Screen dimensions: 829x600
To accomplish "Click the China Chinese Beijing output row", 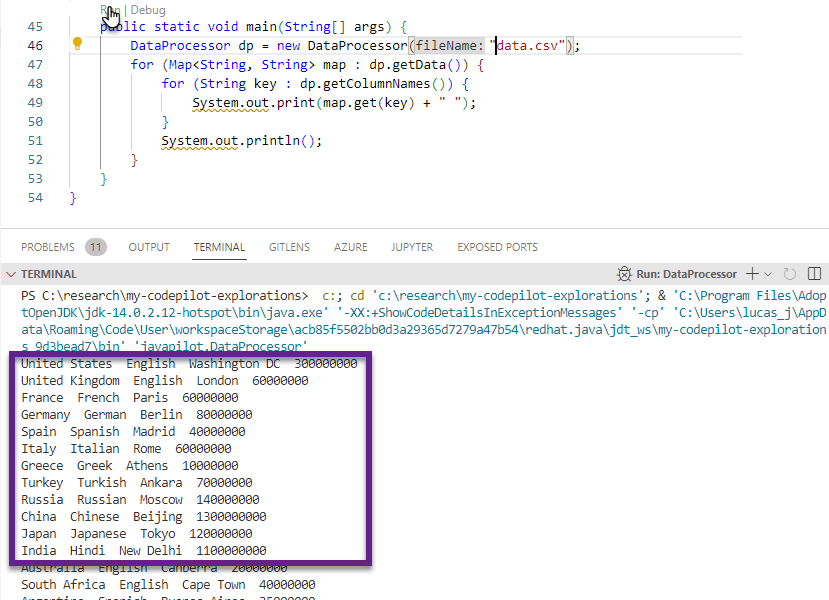I will tap(144, 516).
